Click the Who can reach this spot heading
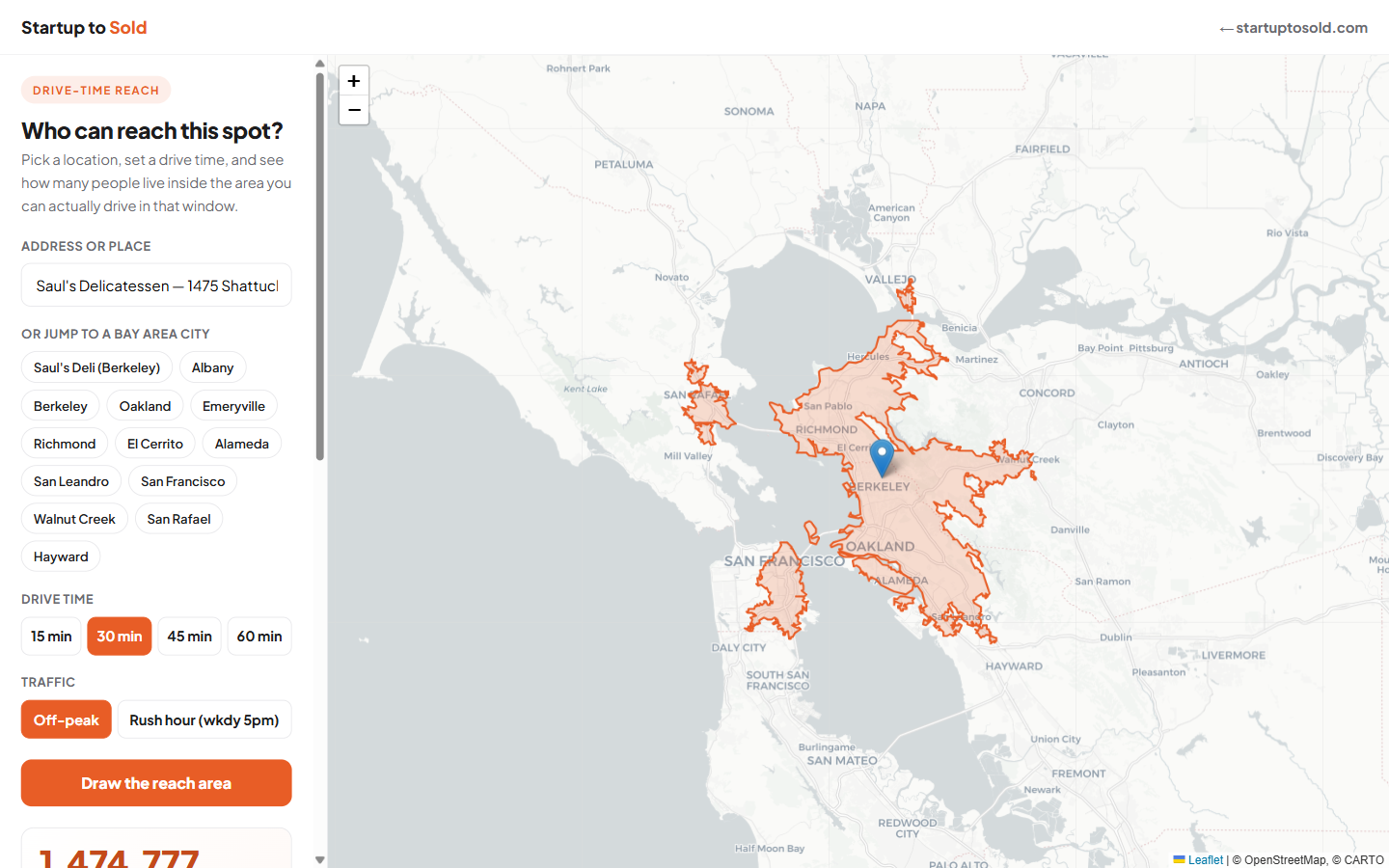Viewport: 1389px width, 868px height. (x=152, y=130)
